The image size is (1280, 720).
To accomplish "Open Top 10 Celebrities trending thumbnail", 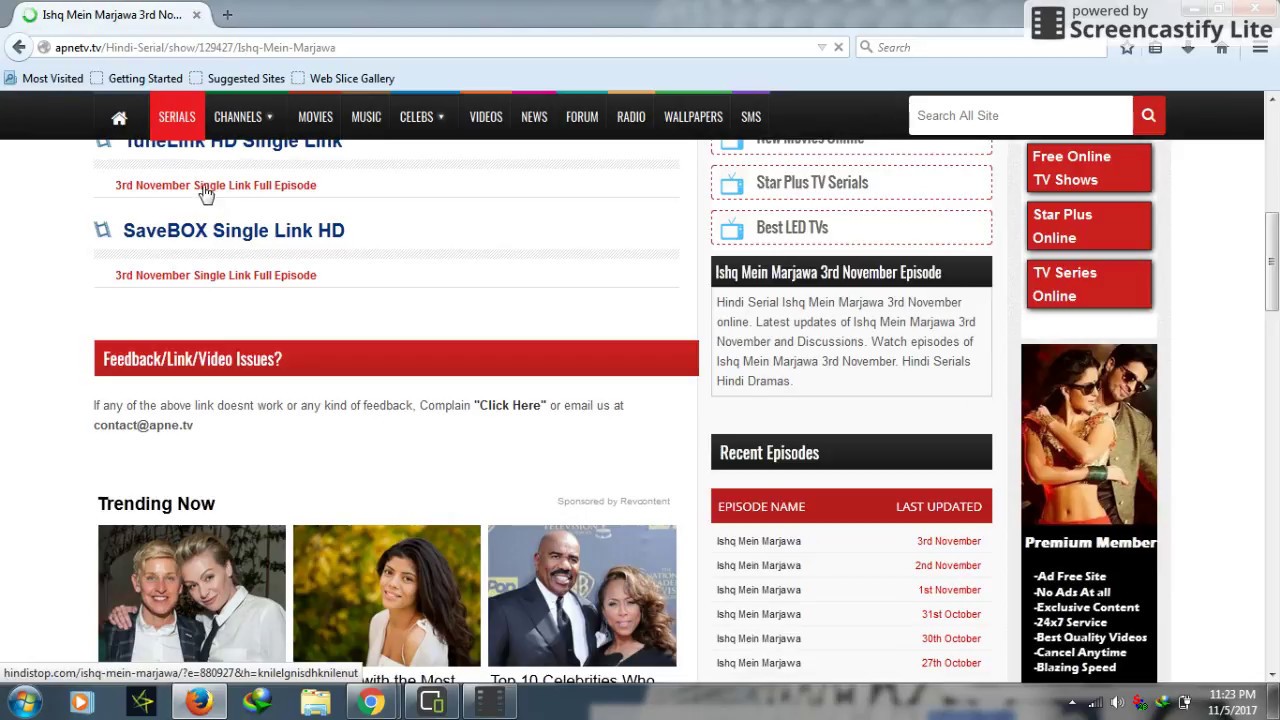I will (x=582, y=595).
